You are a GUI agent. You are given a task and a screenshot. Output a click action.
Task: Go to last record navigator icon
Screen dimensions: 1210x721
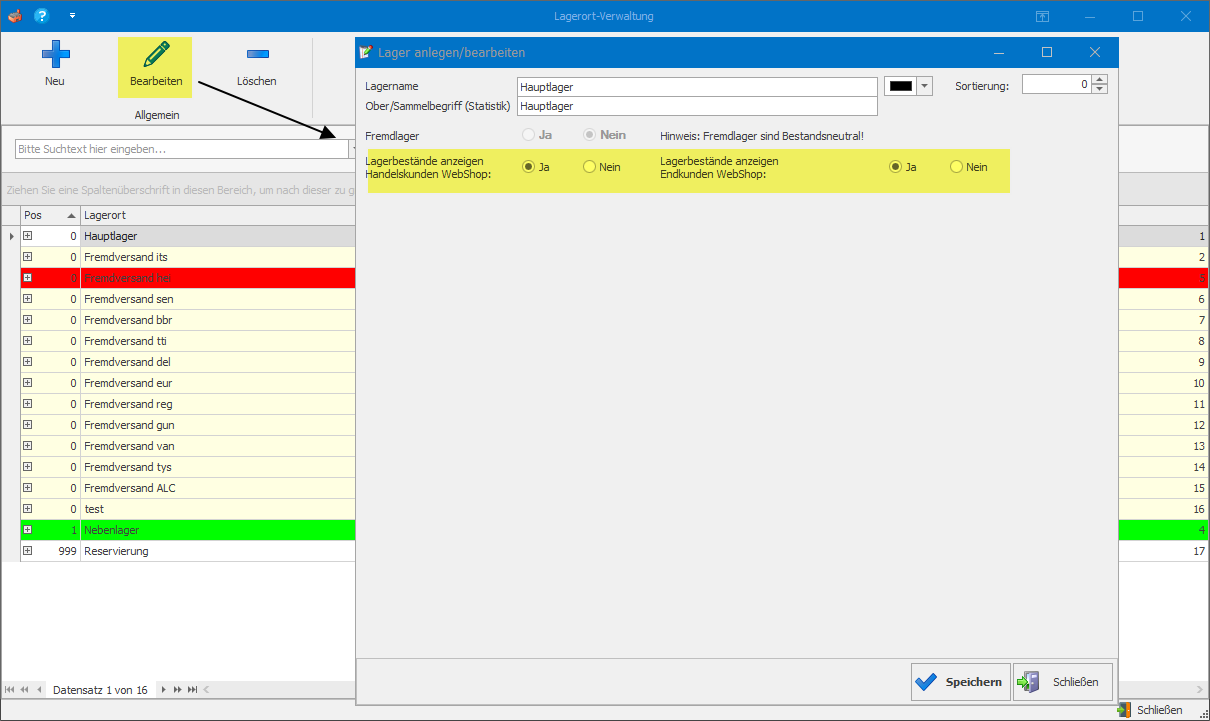(193, 690)
